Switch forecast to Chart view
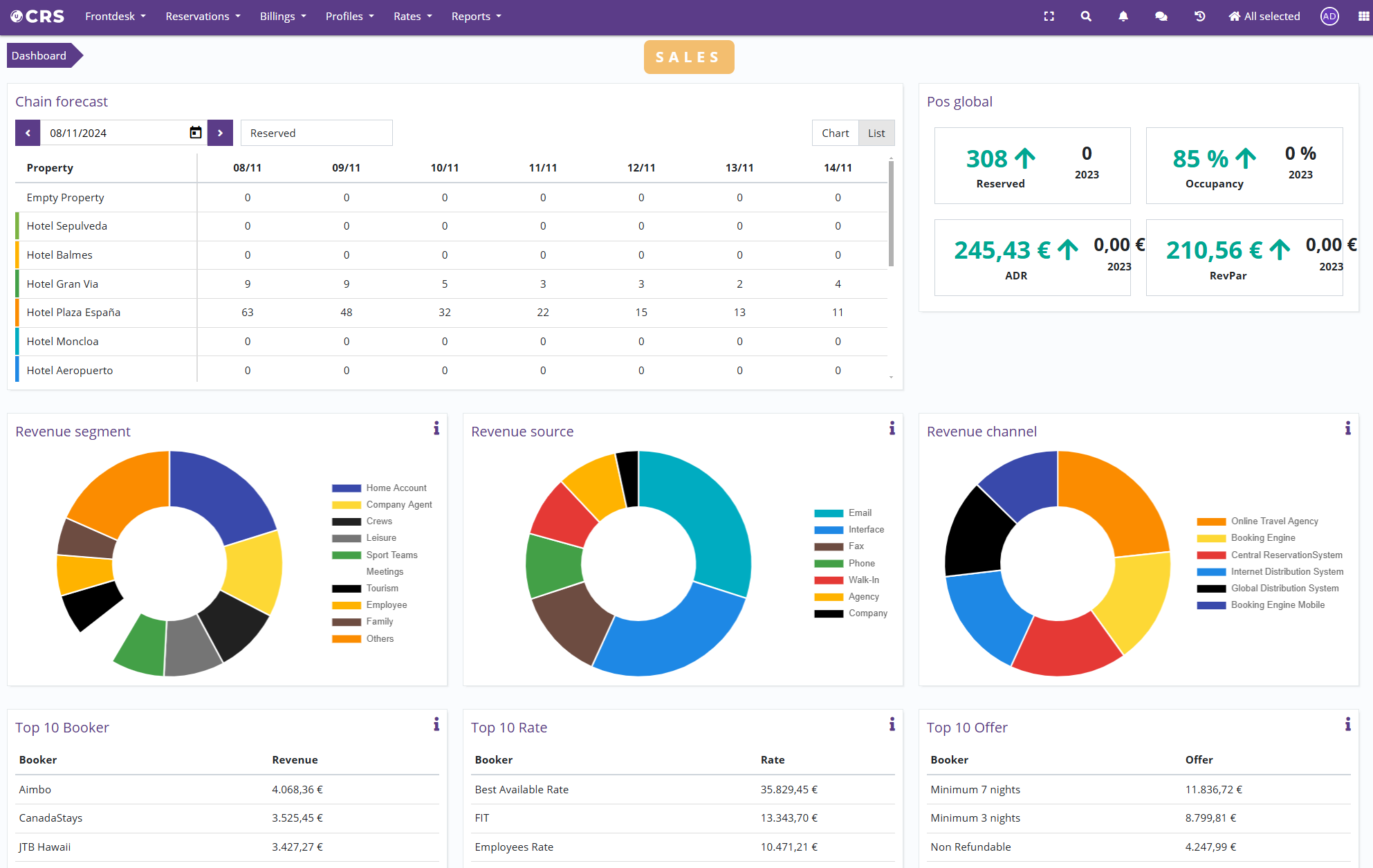Image resolution: width=1373 pixels, height=868 pixels. 835,133
